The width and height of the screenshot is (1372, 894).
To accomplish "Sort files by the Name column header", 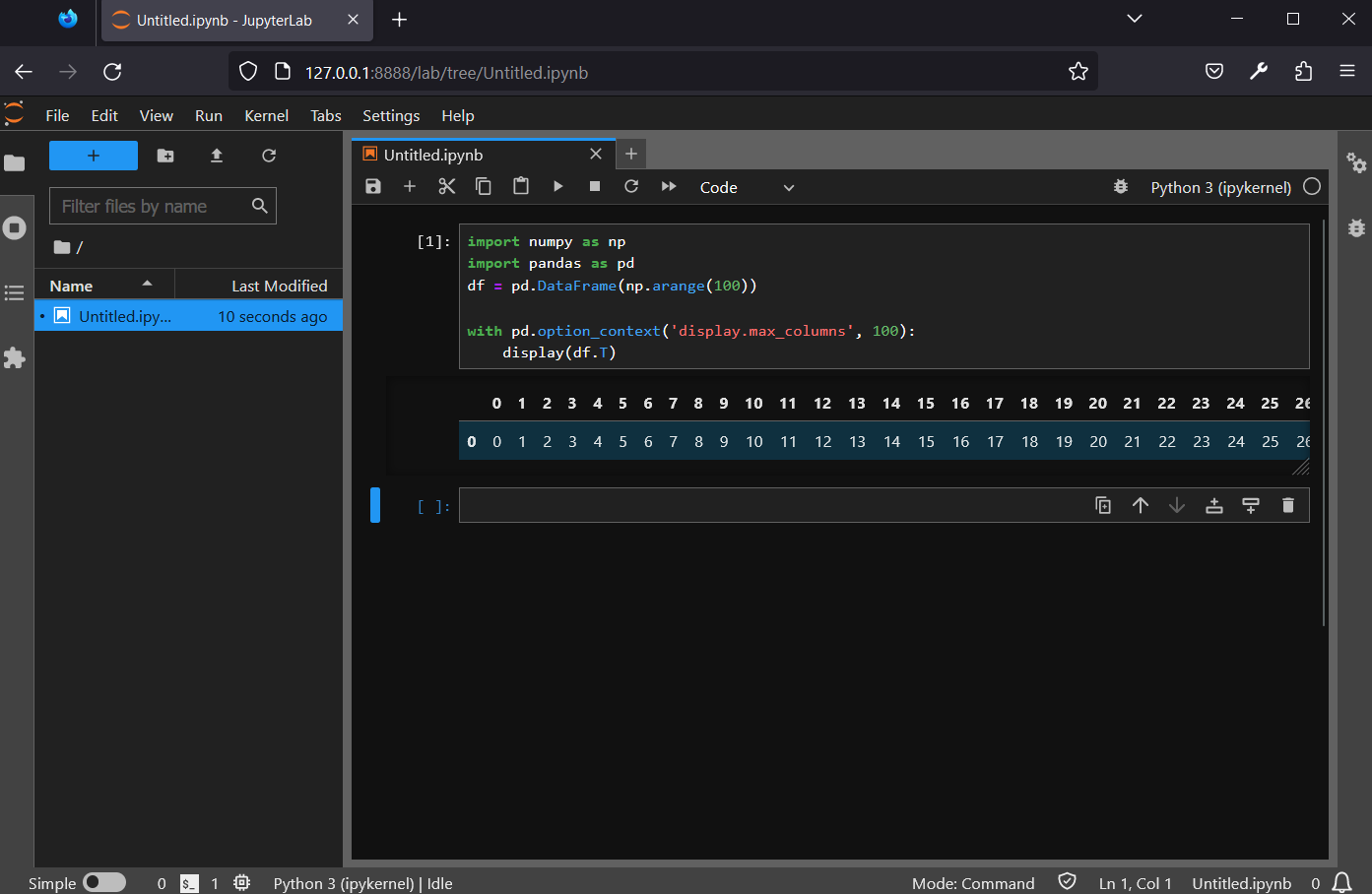I will (70, 285).
